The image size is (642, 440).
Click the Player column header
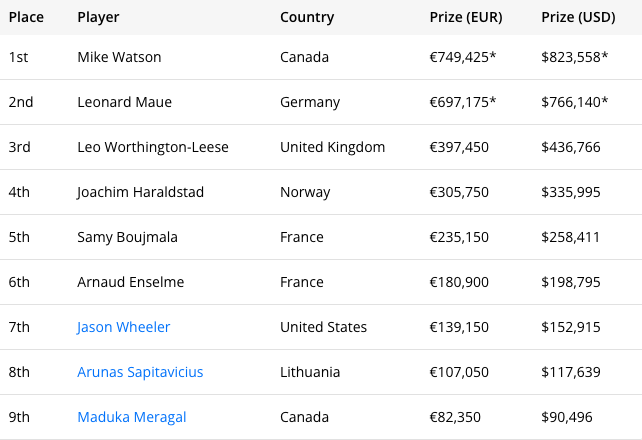point(98,17)
